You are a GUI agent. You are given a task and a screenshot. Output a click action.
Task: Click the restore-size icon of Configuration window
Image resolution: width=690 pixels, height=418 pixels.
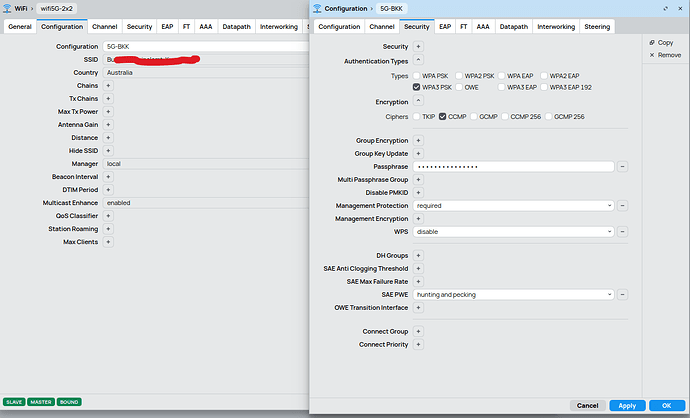tap(665, 8)
